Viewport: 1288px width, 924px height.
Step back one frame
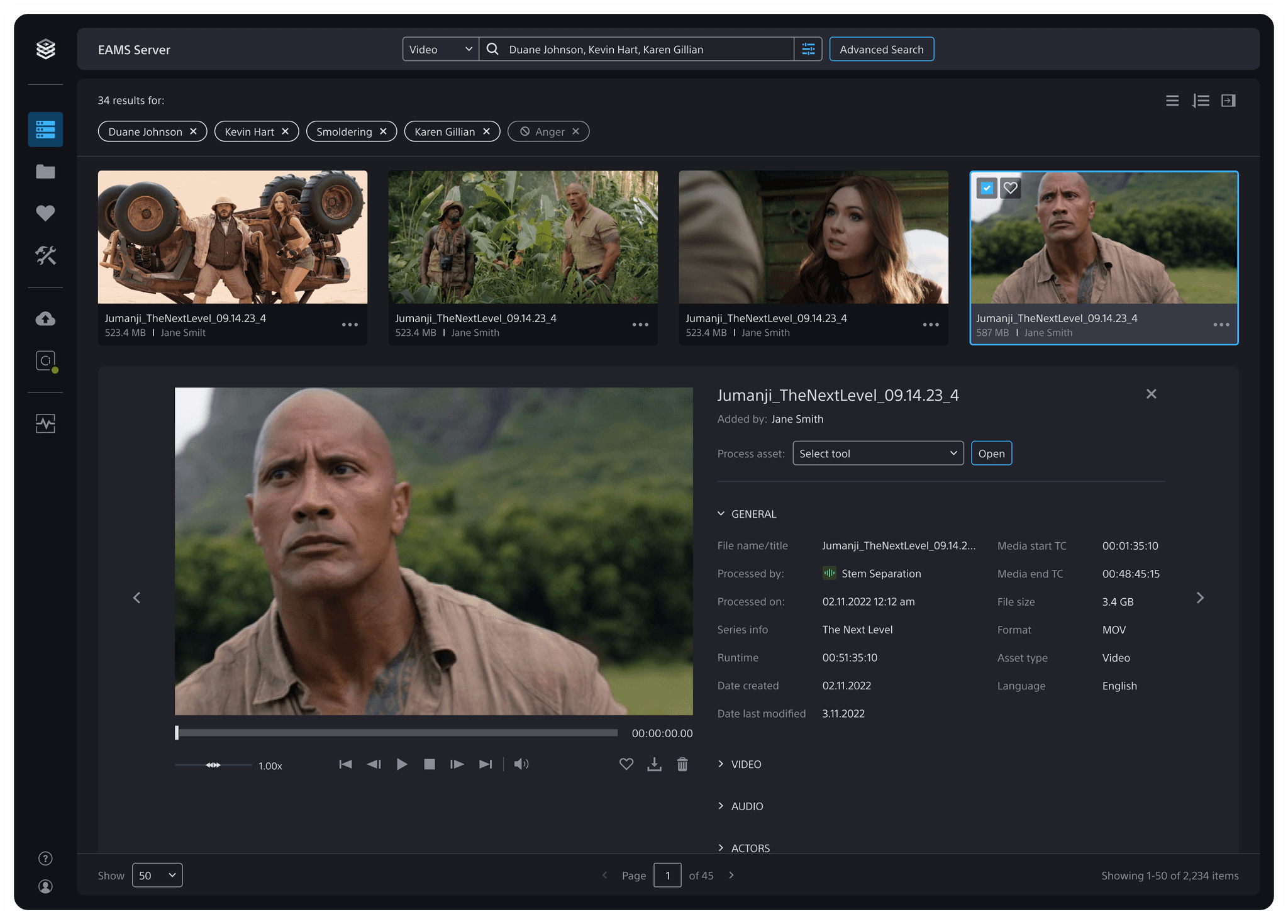[374, 764]
